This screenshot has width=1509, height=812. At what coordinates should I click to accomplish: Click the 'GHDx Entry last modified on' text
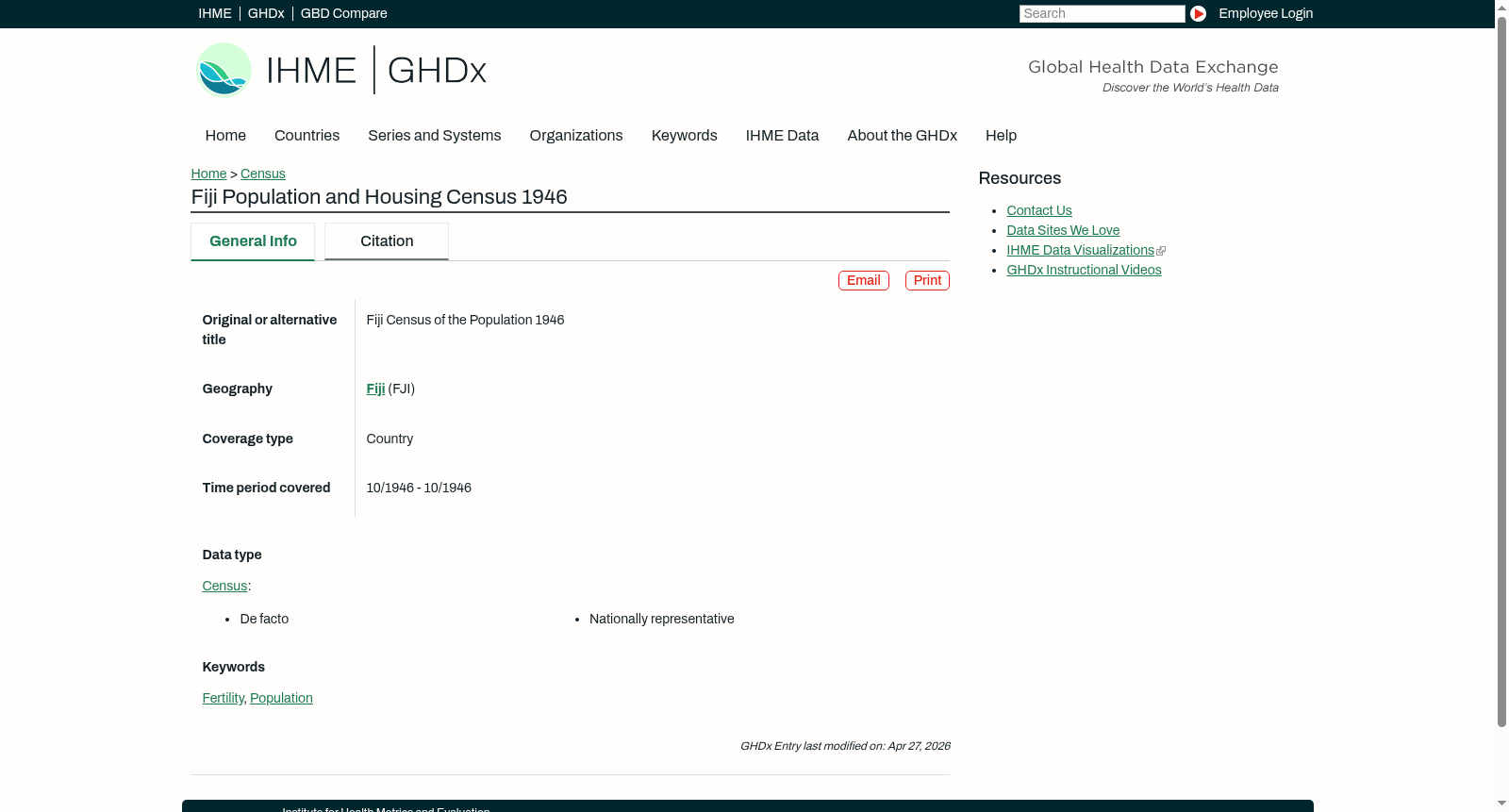(845, 746)
